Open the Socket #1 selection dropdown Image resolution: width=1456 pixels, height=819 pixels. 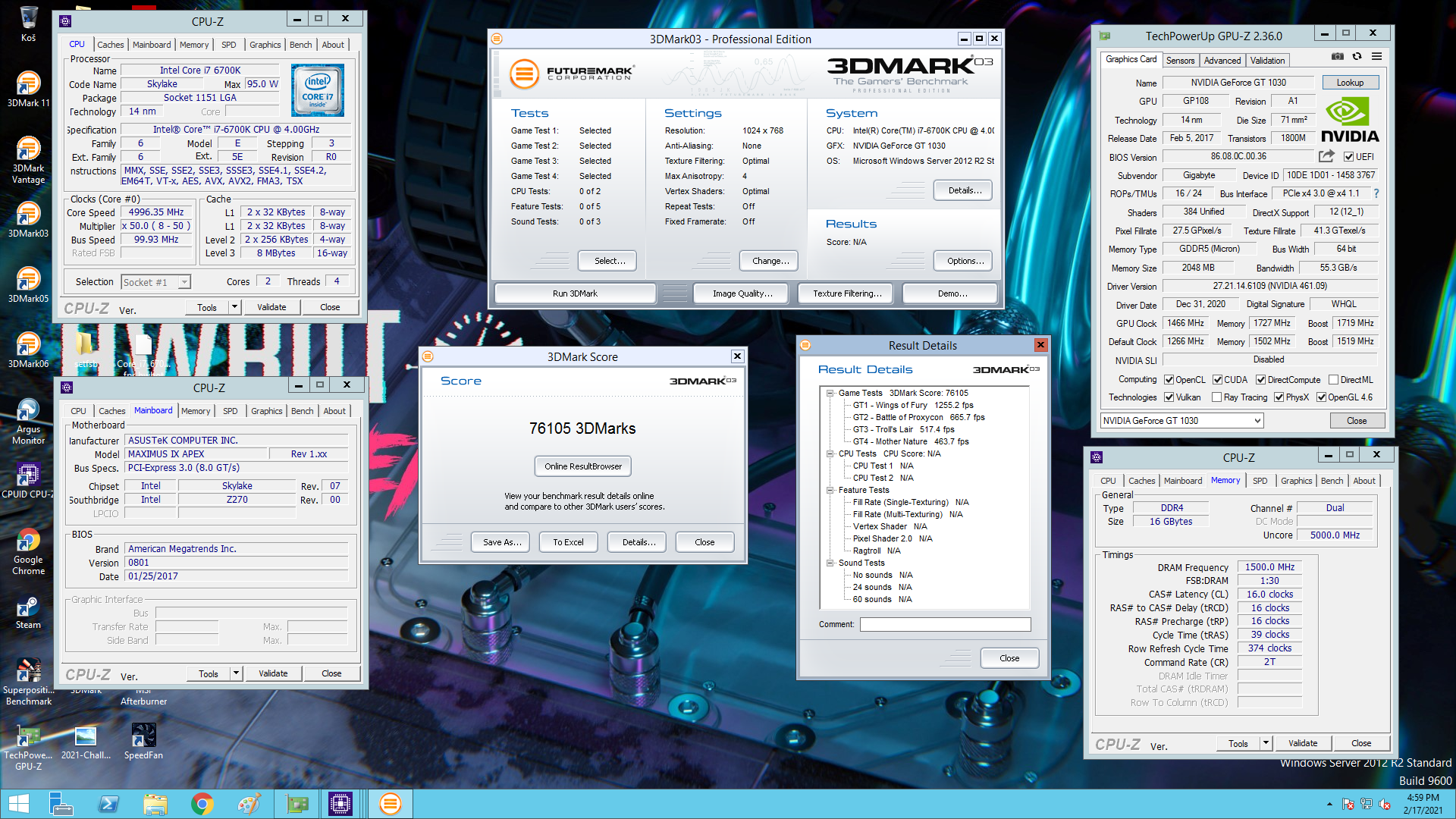pyautogui.click(x=155, y=282)
